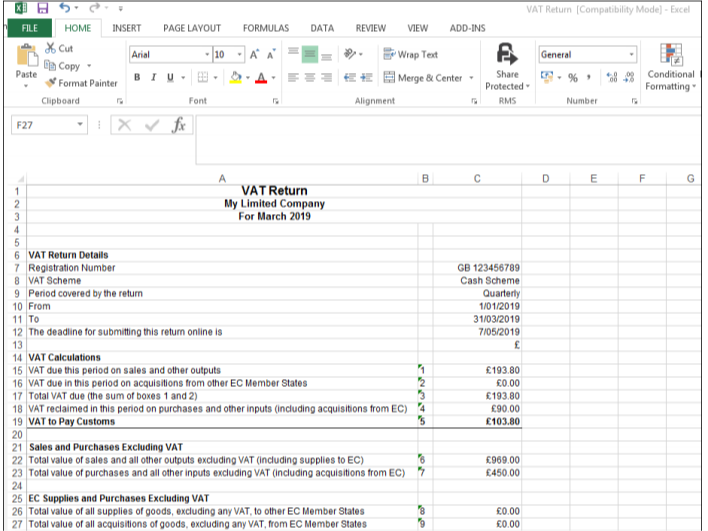
Task: Click Accounting Number Format currency icon
Action: 547,77
